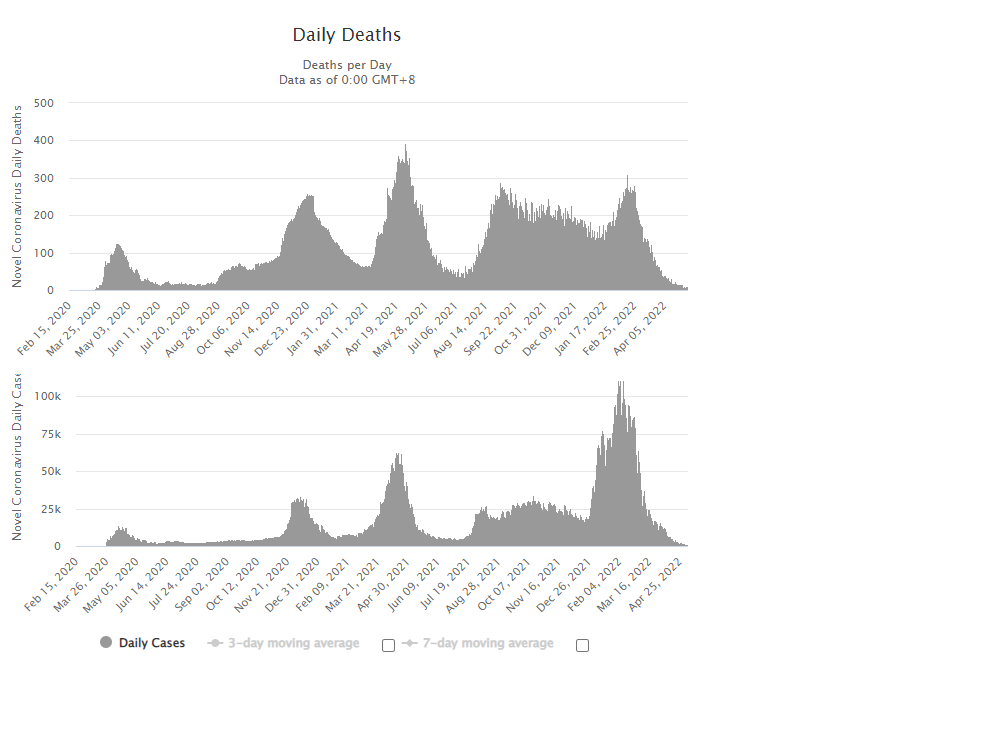Screen dimensions: 1000x730
Task: Enable the checkbox right after 7-day moving average
Action: click(583, 645)
